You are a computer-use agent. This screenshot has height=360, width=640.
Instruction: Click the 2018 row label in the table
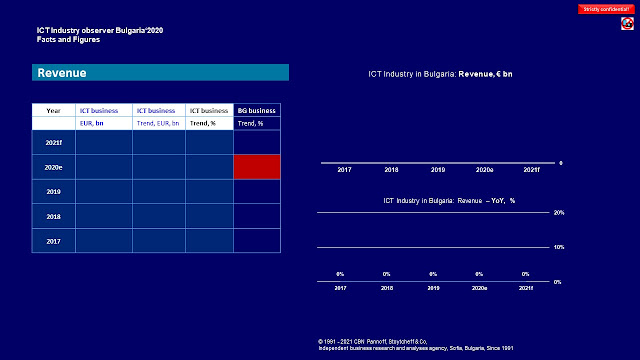pyautogui.click(x=53, y=216)
